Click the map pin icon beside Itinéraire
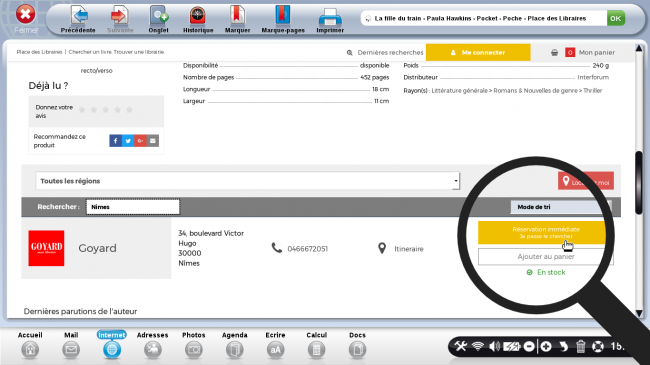 (x=382, y=248)
